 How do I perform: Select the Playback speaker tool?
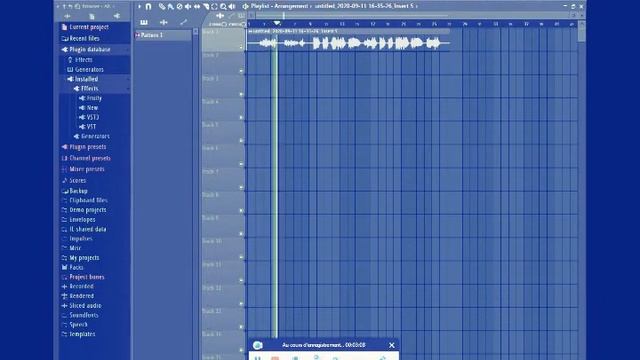click(232, 7)
